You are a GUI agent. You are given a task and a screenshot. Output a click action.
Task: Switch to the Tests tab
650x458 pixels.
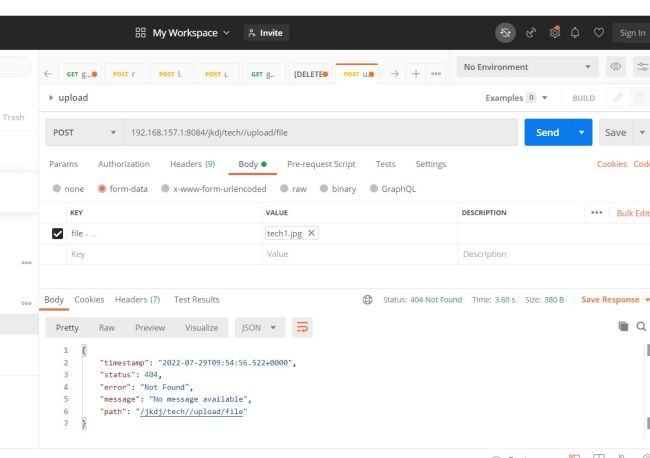point(386,164)
